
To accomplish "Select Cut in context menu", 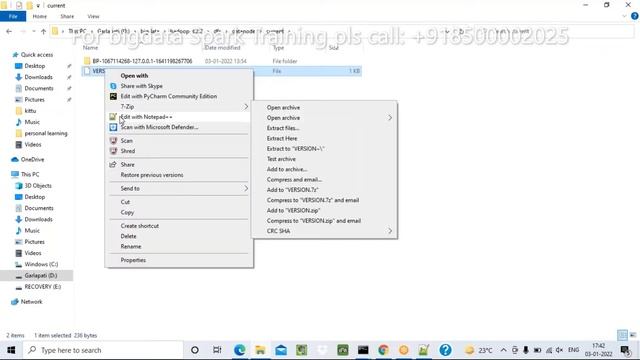I will click(x=179, y=202).
